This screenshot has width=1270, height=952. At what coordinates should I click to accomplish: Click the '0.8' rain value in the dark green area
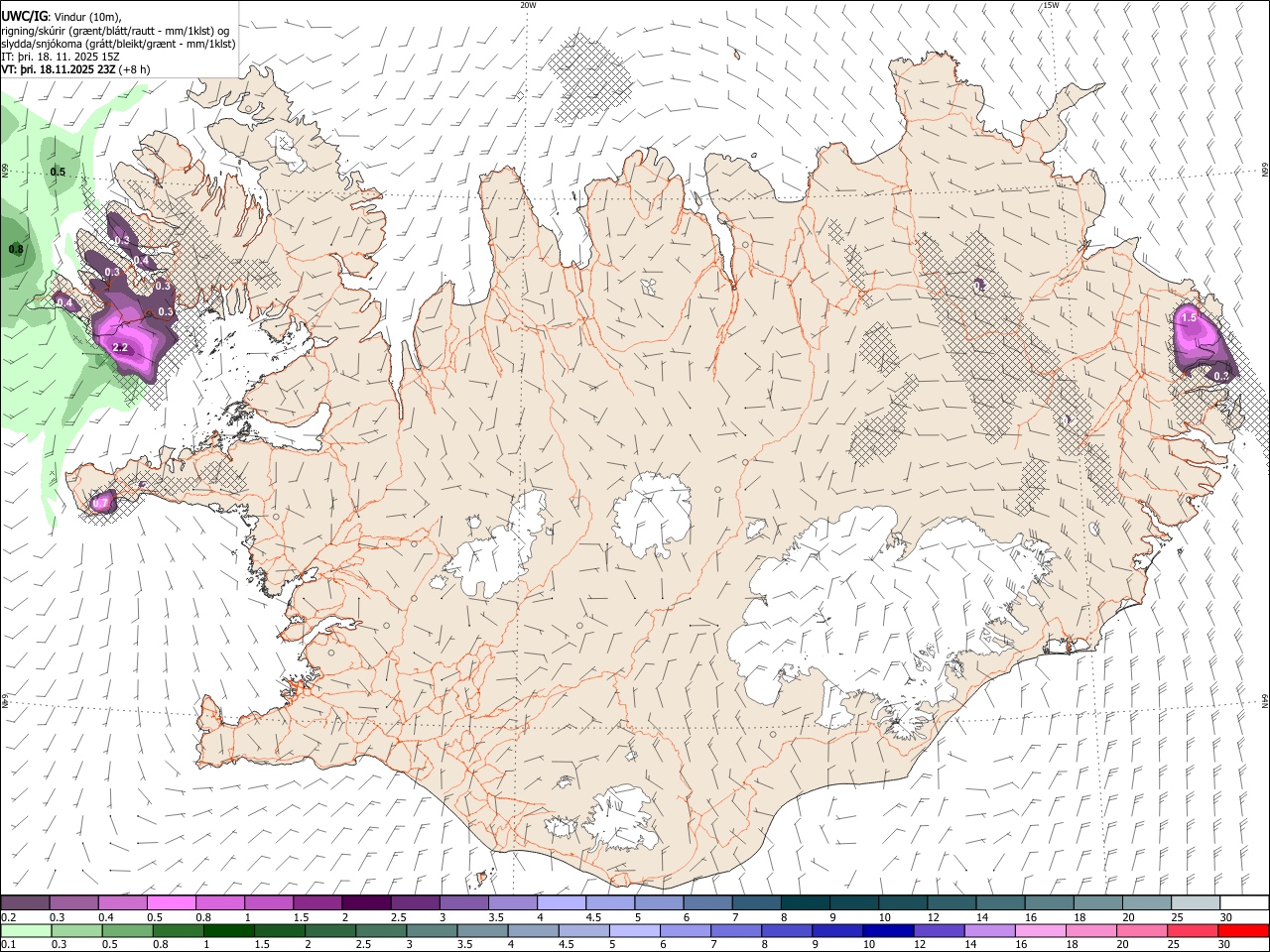[x=16, y=249]
